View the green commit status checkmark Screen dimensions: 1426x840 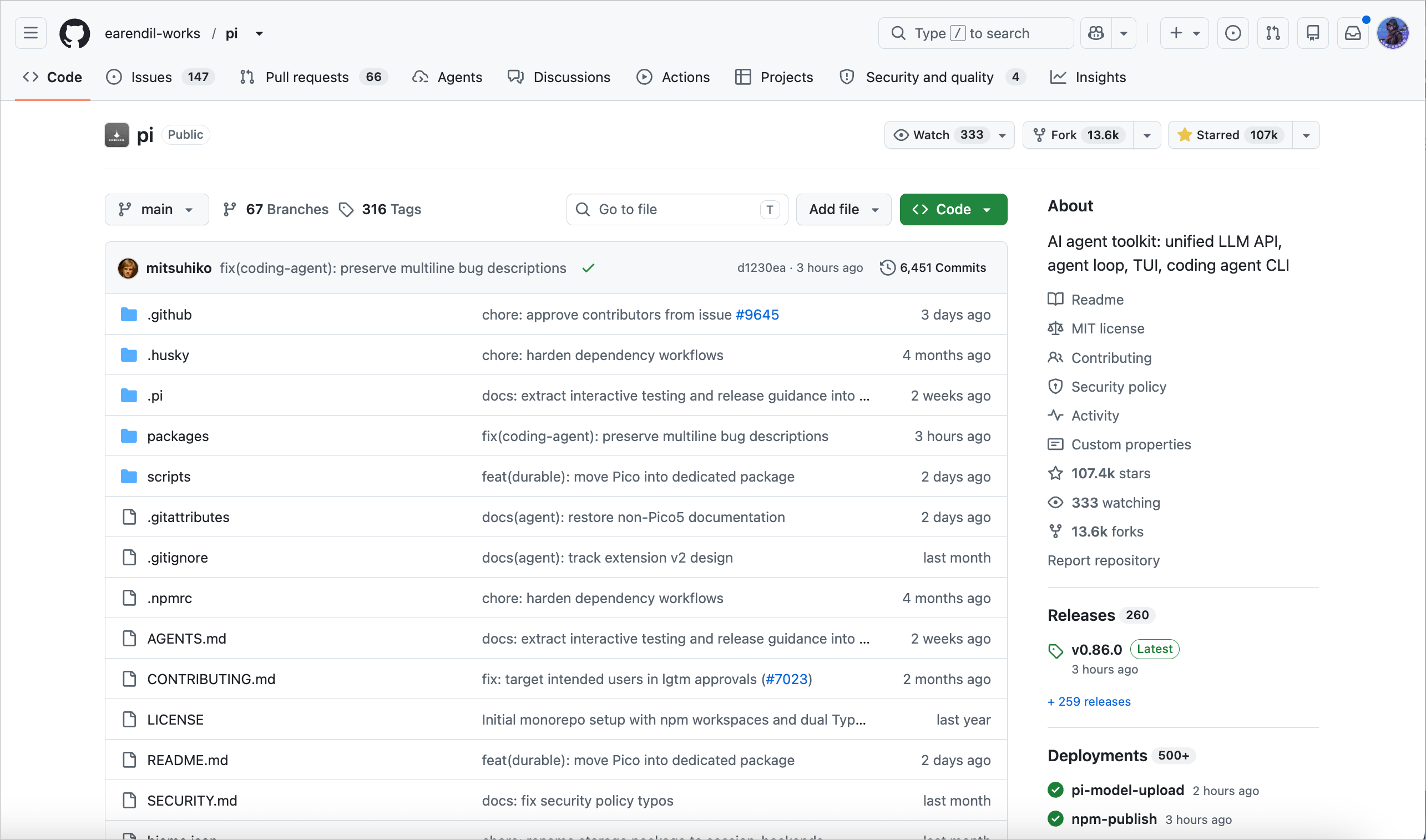pos(588,268)
